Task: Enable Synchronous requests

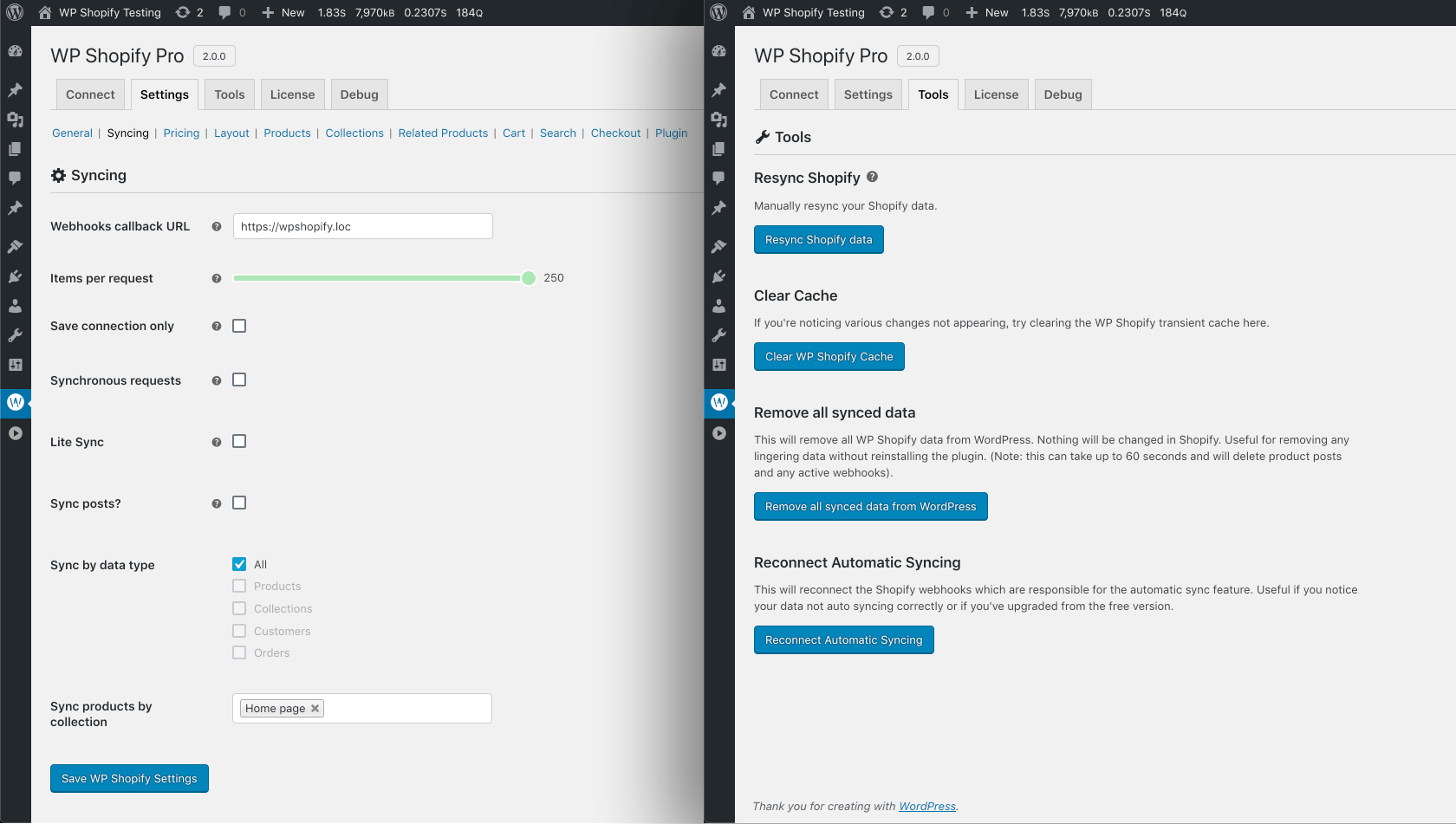Action: (x=239, y=380)
